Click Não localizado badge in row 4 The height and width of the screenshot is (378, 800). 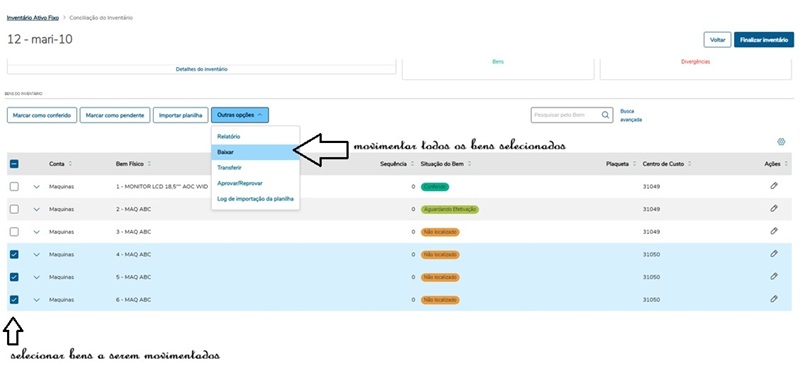tap(440, 254)
